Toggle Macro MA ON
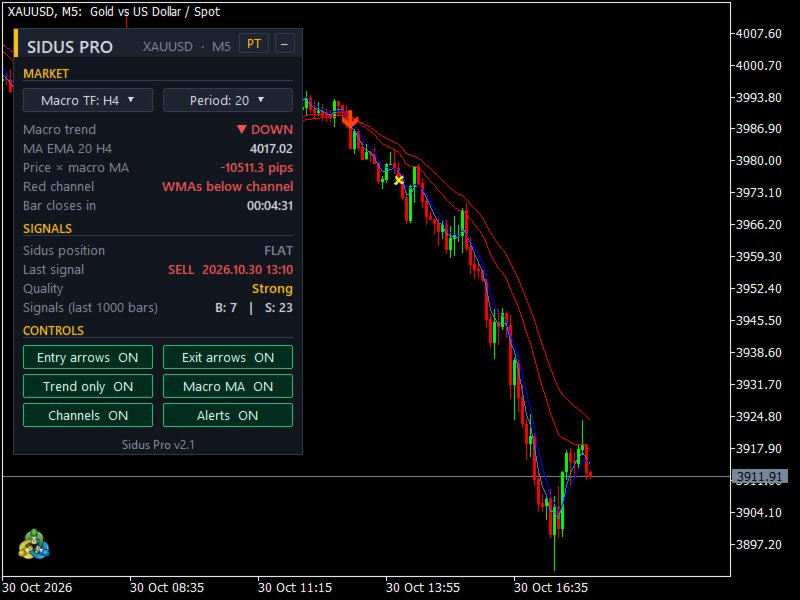The image size is (800, 600). tap(228, 386)
